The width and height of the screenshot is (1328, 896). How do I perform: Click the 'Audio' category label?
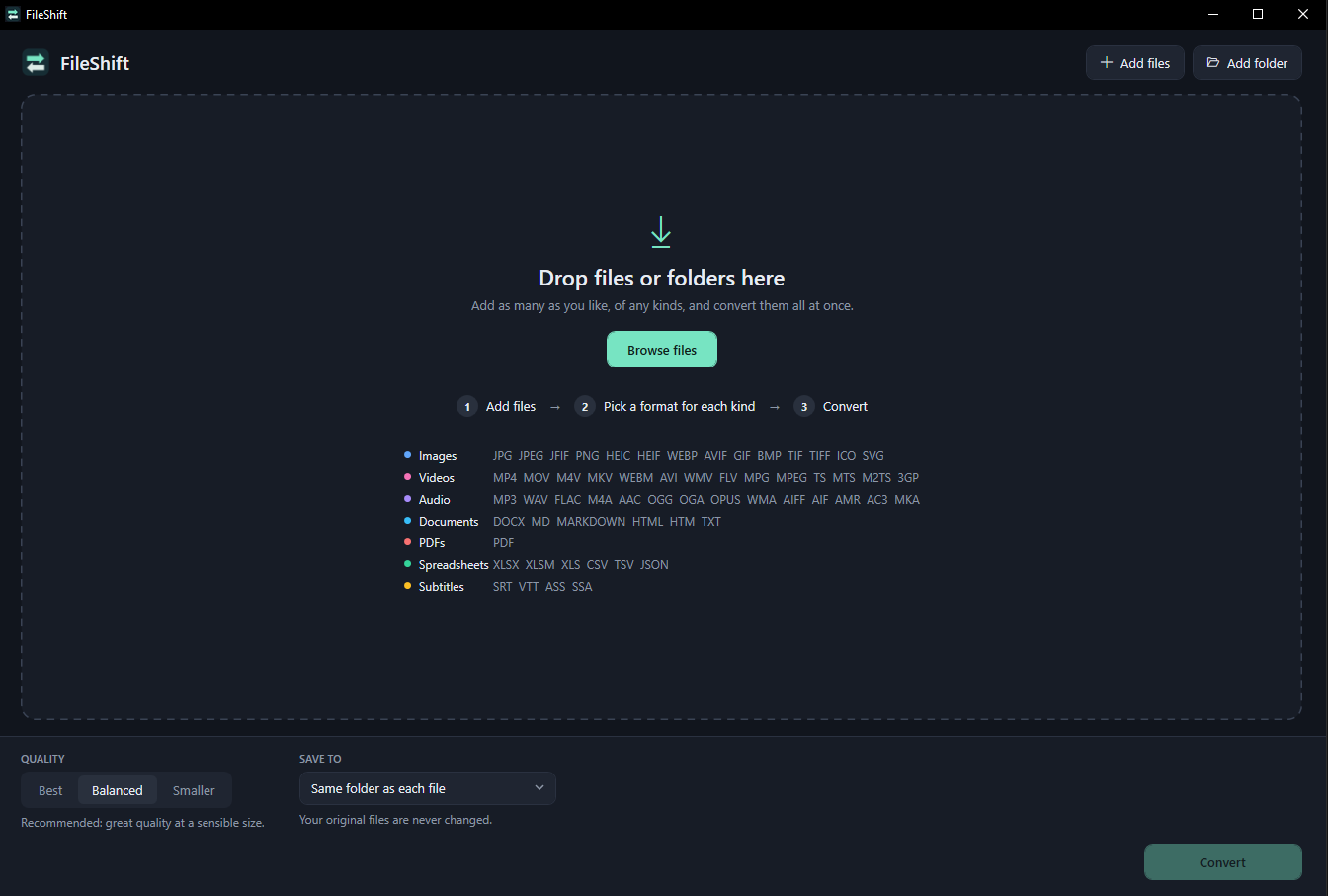point(435,500)
